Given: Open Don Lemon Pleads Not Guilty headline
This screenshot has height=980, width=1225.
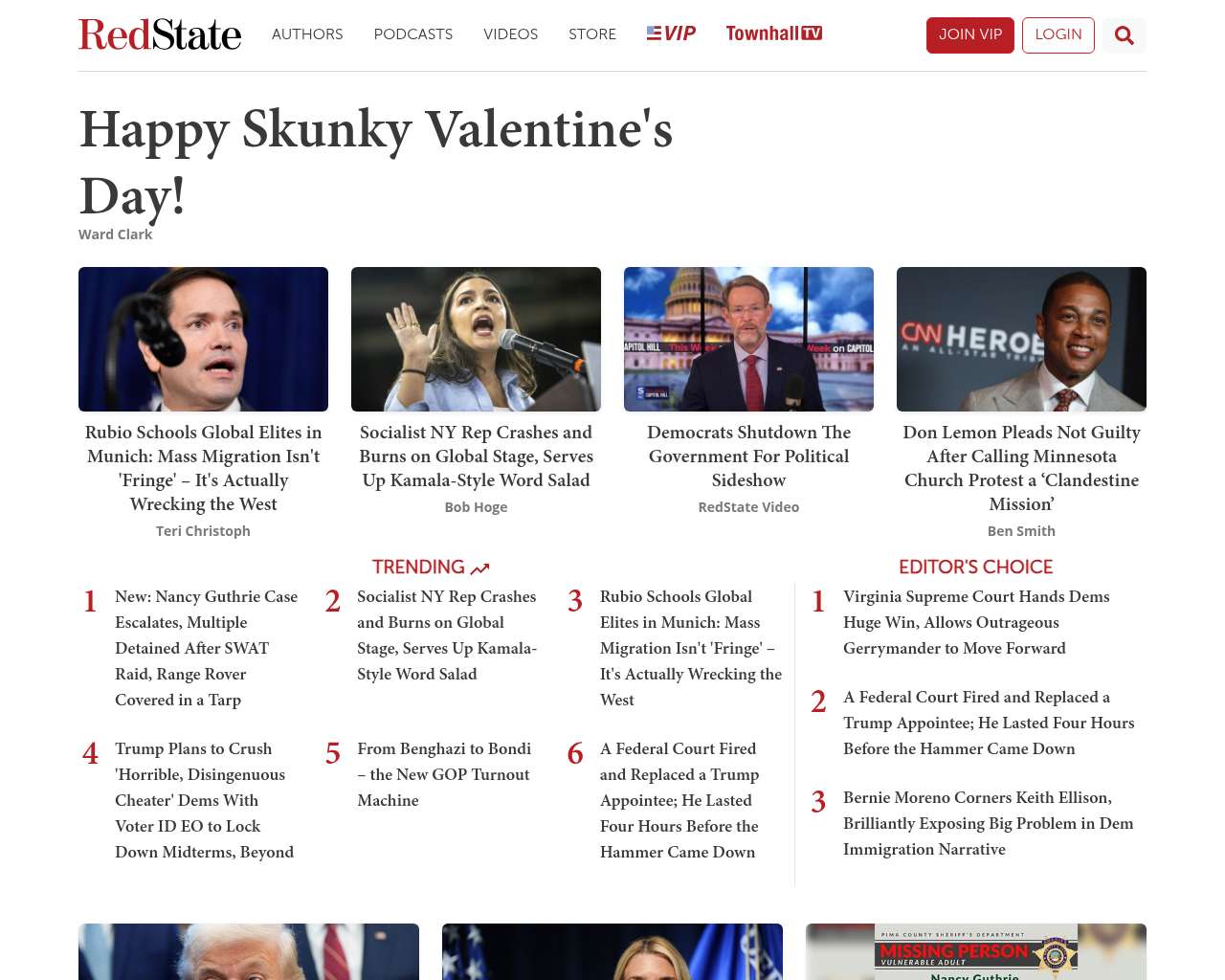Looking at the screenshot, I should 1021,468.
